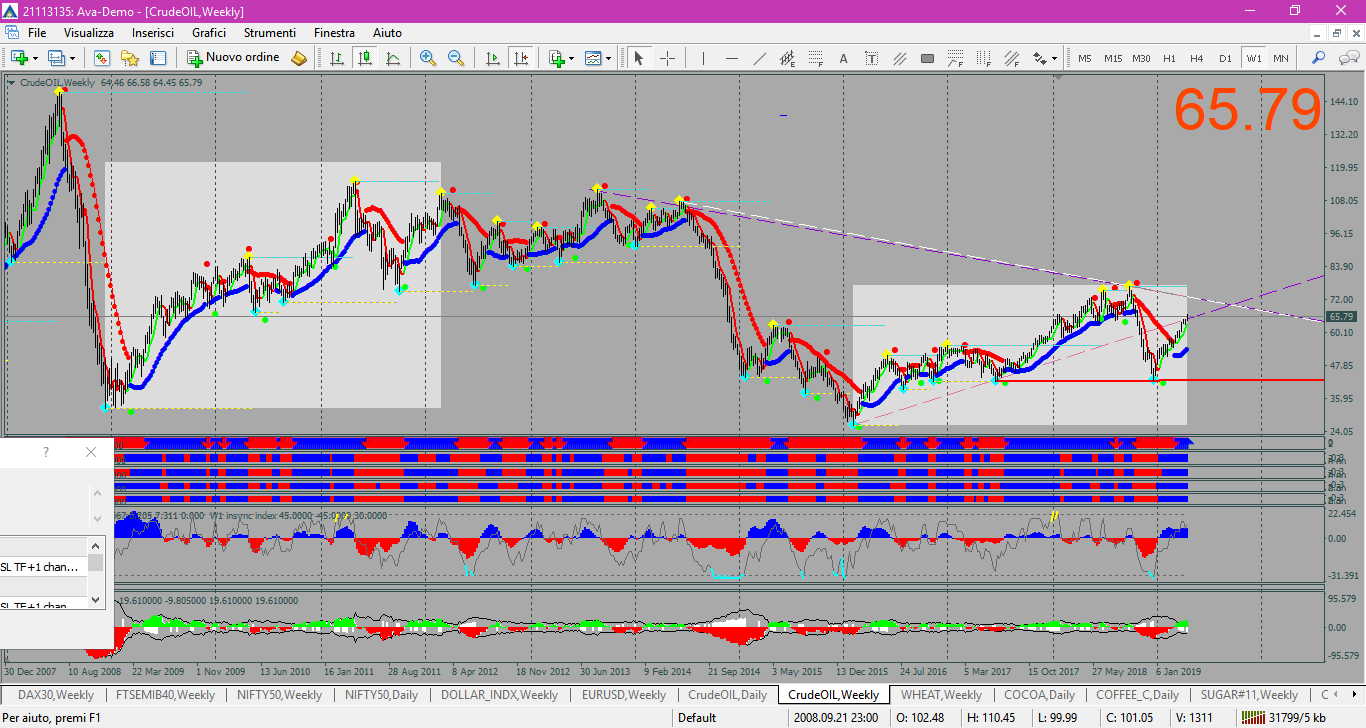This screenshot has height=728, width=1366.
Task: Select the H4 timeframe
Action: click(1196, 58)
